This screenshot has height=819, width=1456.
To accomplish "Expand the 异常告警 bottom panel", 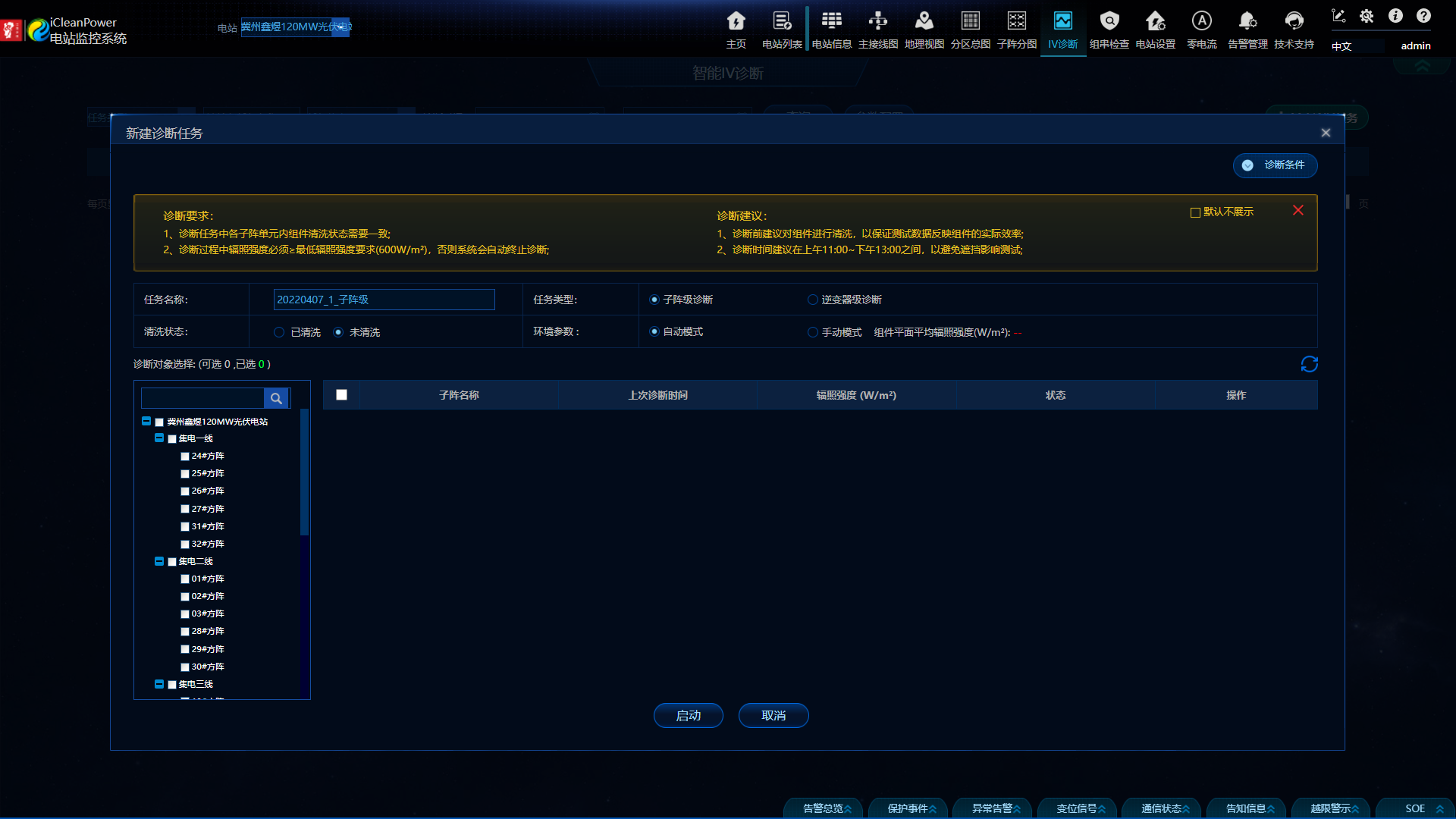I will (994, 808).
